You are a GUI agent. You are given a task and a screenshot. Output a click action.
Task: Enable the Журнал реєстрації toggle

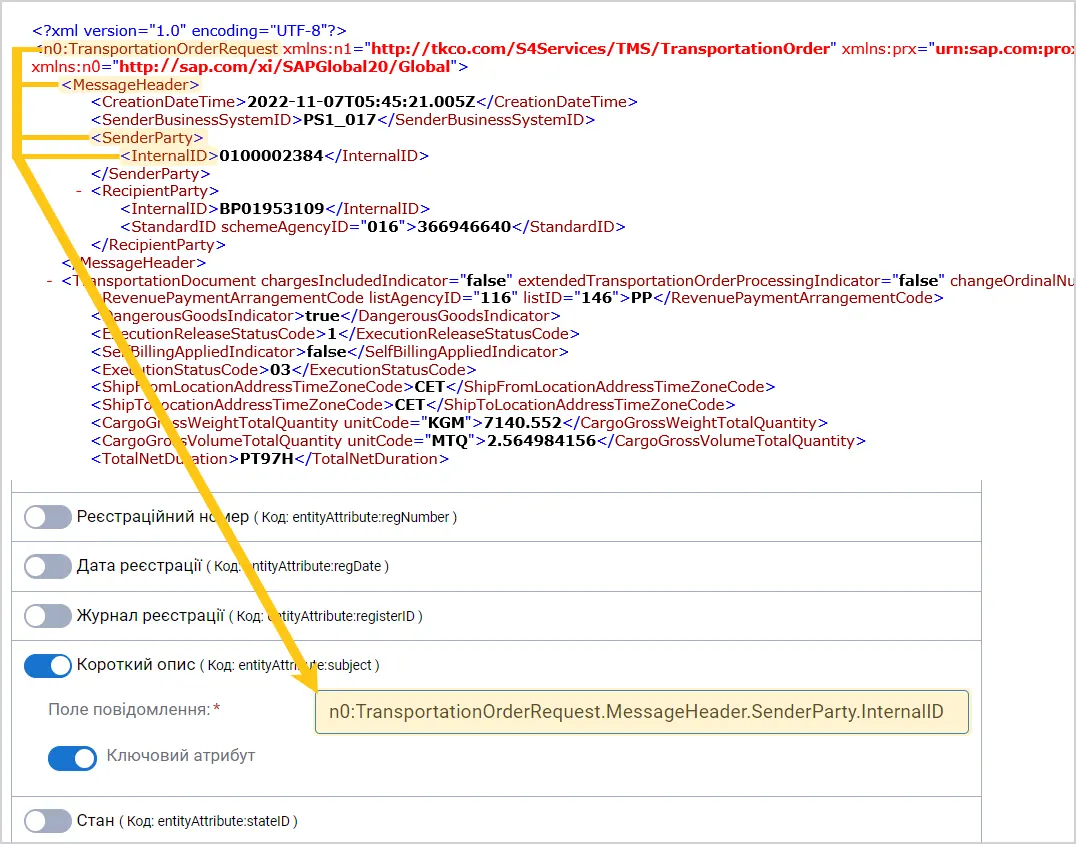[47, 616]
